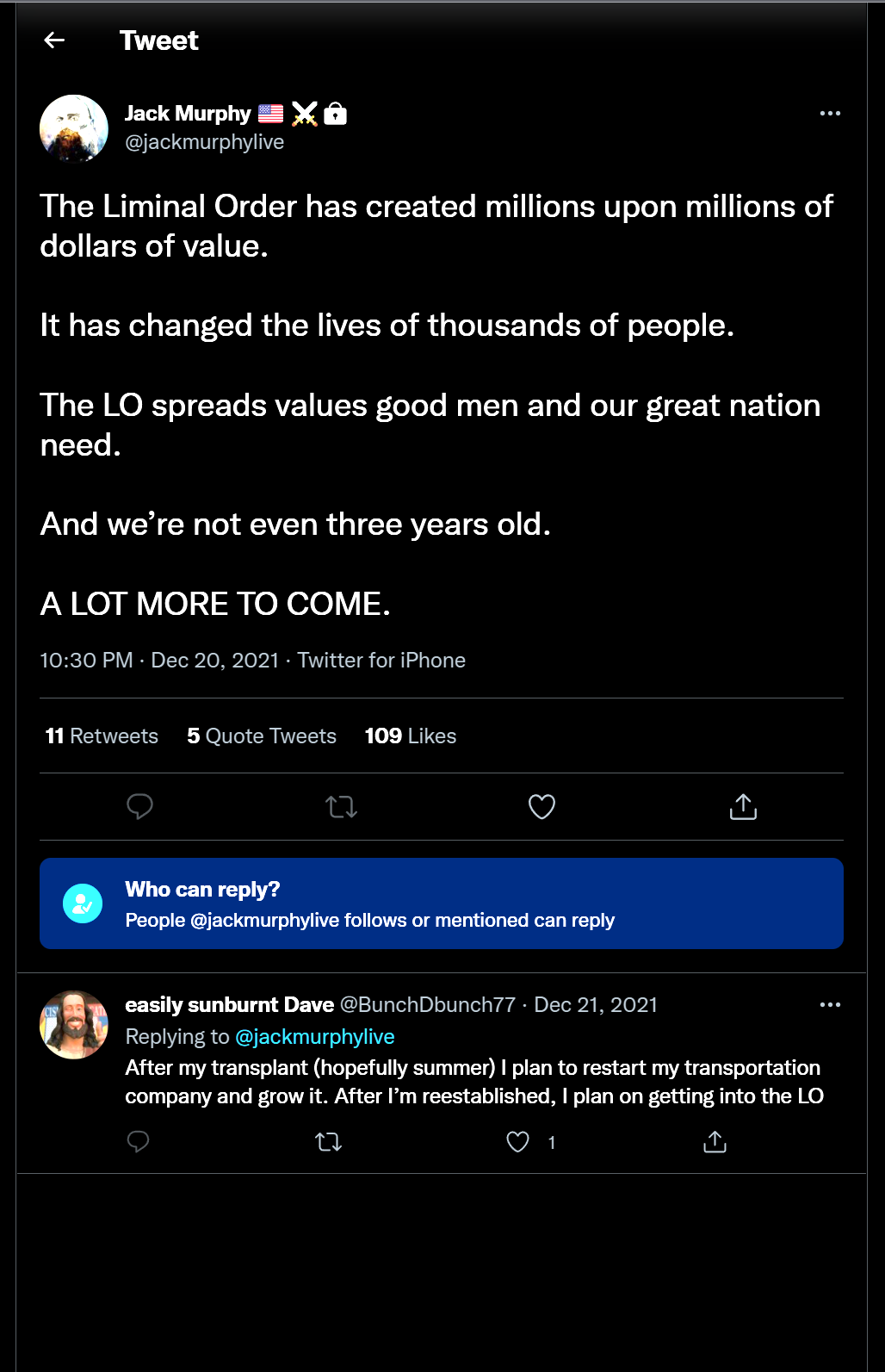
Task: Like the Liminal Order tweet
Action: (x=542, y=807)
